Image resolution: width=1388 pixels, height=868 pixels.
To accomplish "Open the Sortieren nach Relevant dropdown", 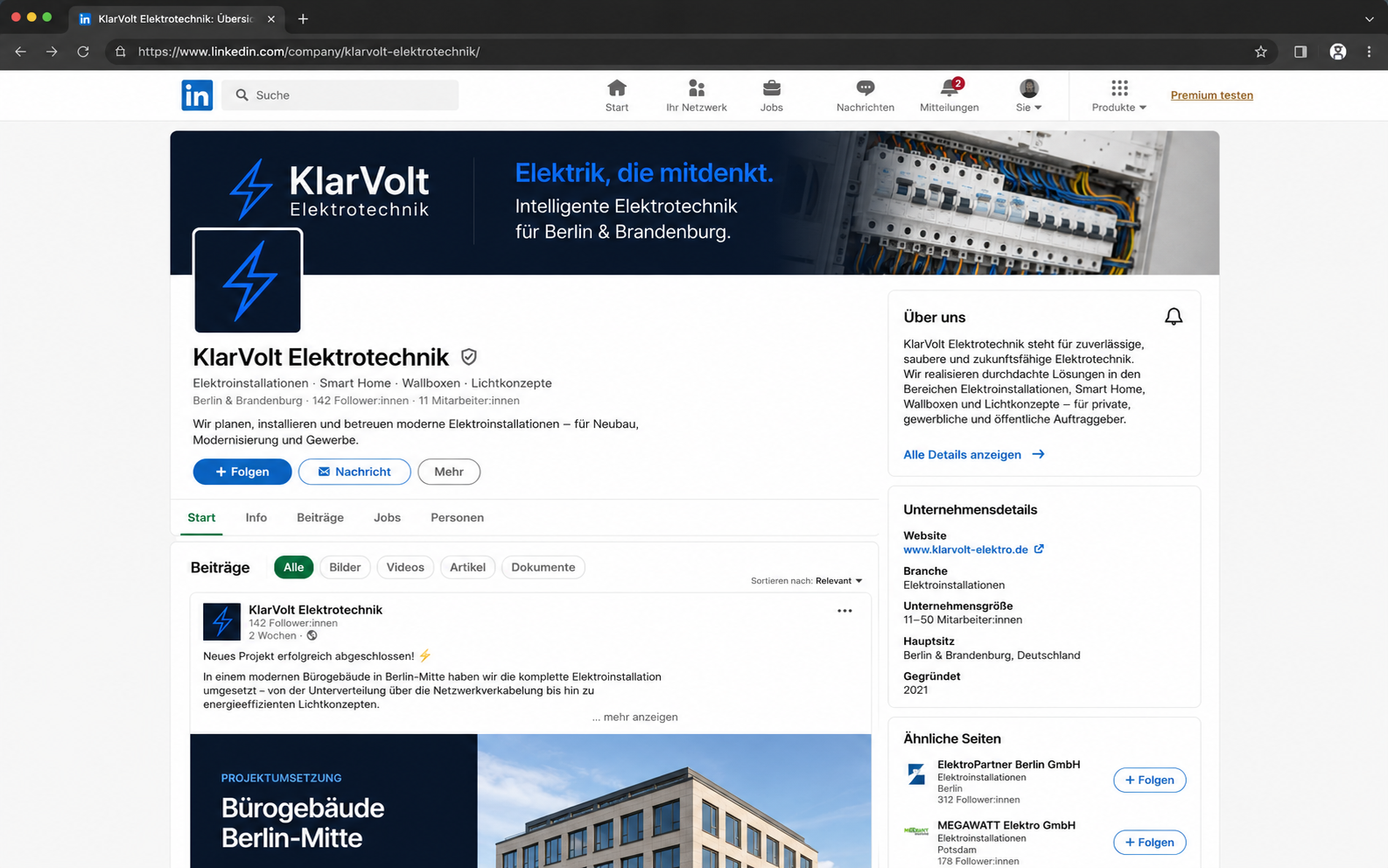I will pyautogui.click(x=807, y=581).
